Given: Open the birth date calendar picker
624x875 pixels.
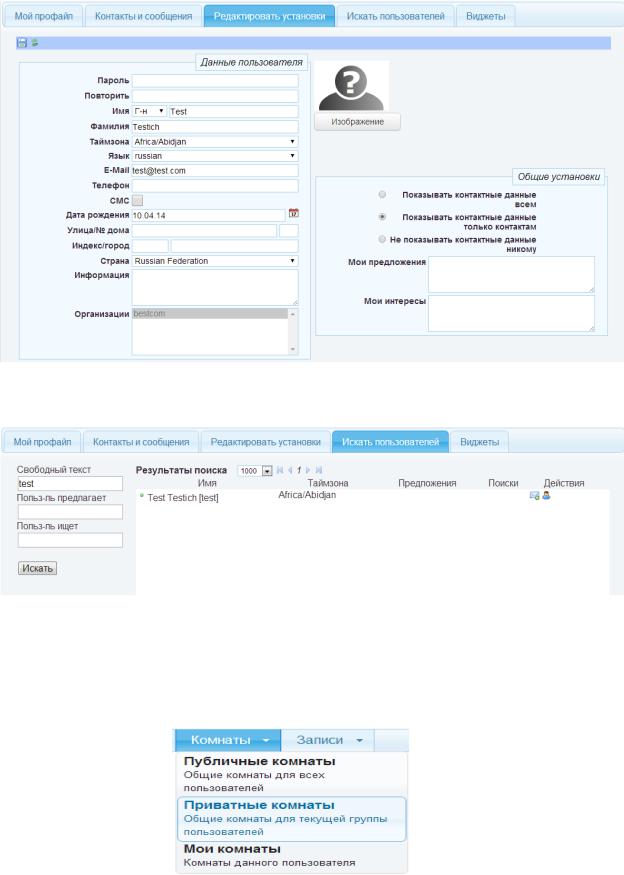Looking at the screenshot, I should (294, 213).
